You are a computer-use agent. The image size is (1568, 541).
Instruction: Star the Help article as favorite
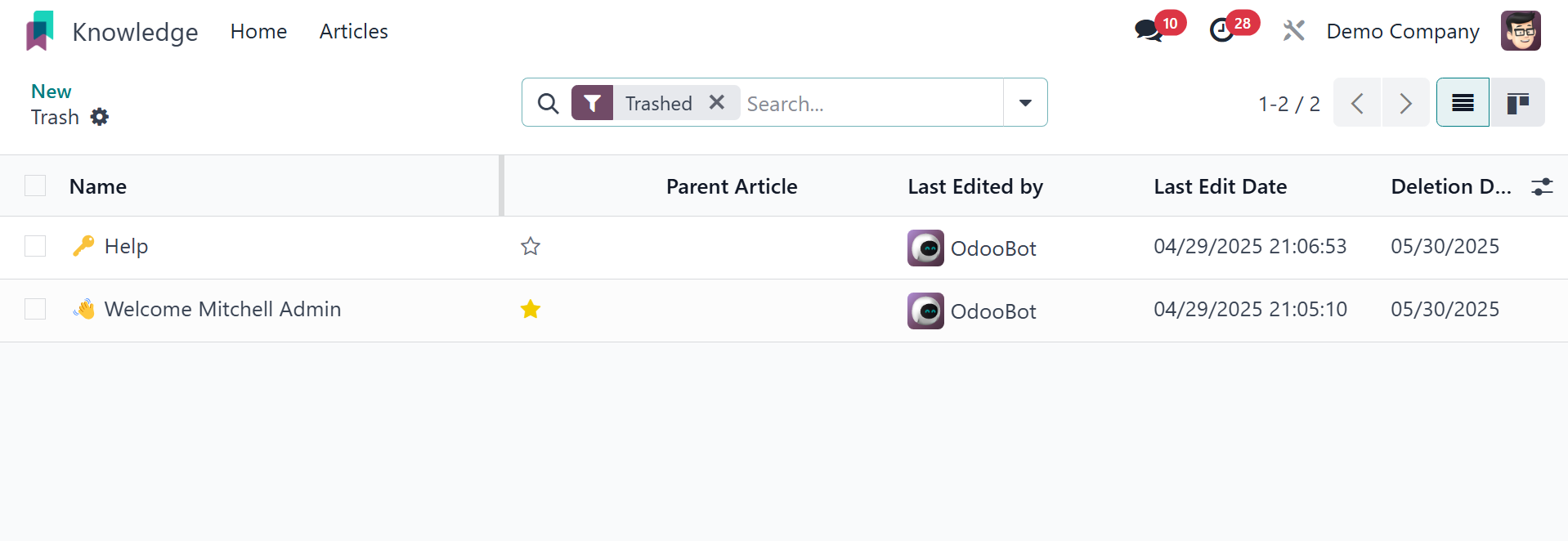[x=531, y=246]
